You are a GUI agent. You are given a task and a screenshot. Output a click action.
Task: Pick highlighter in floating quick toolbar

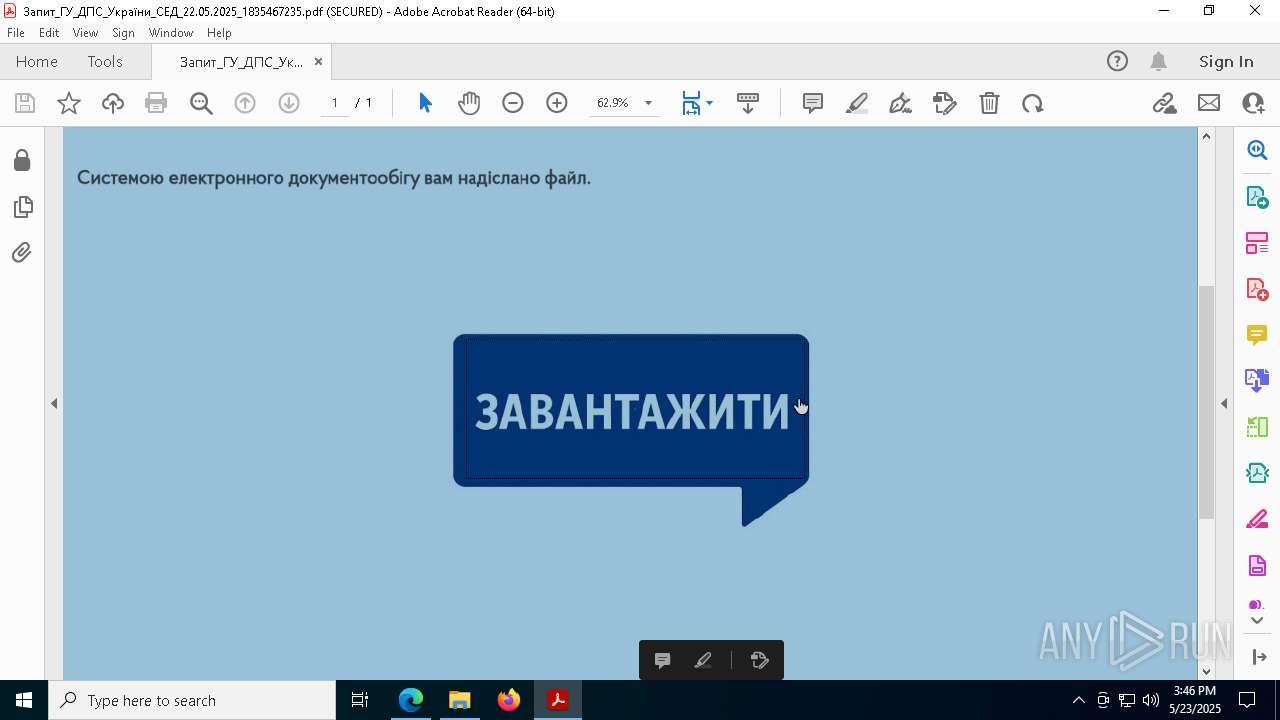click(x=703, y=660)
